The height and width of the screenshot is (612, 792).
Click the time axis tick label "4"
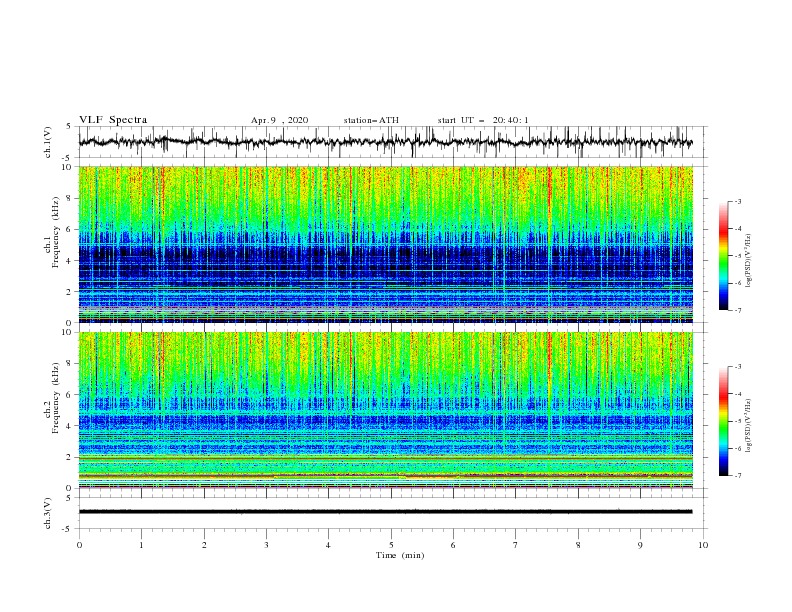(328, 545)
